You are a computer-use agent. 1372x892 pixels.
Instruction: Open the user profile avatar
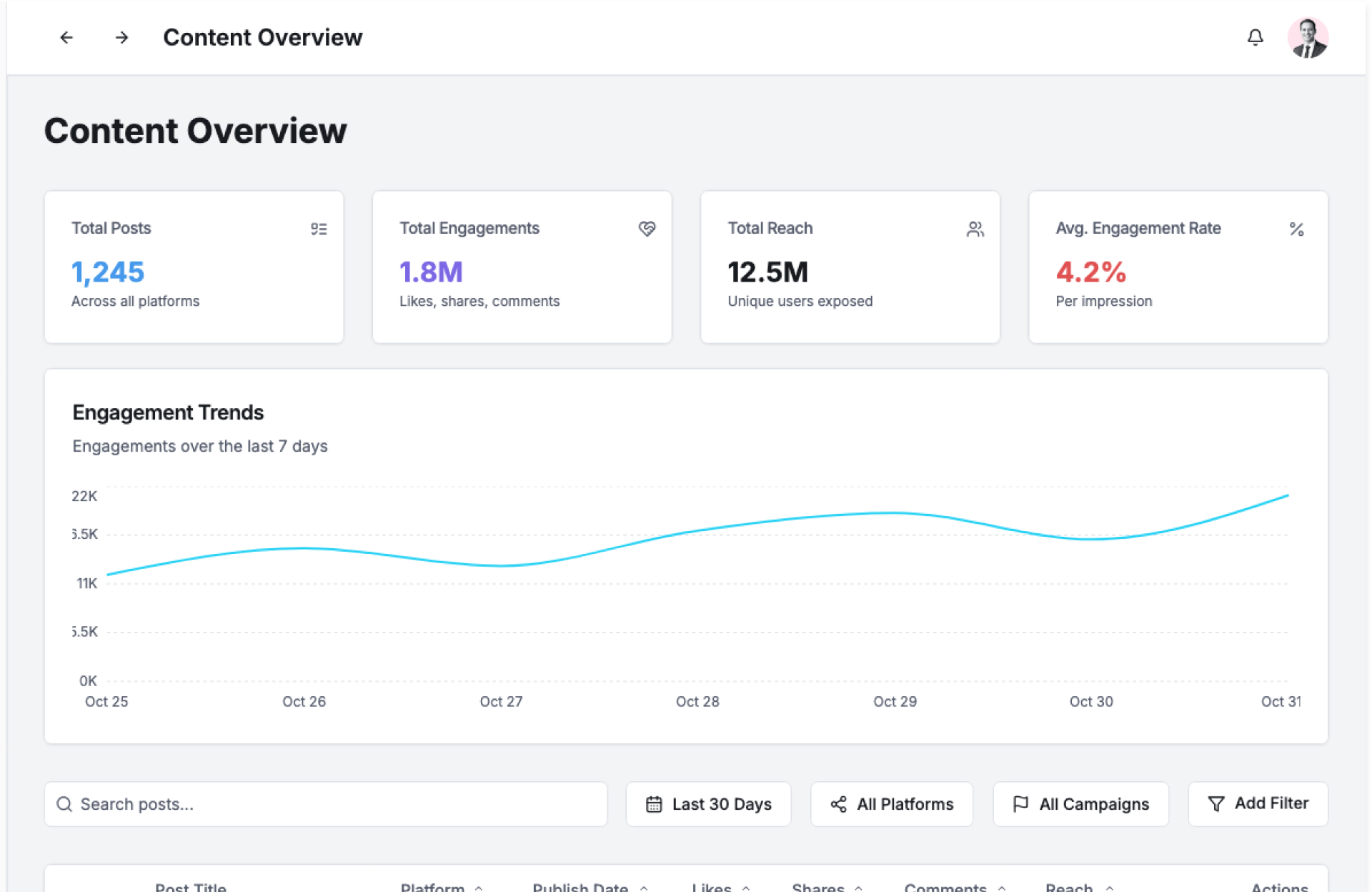pyautogui.click(x=1307, y=38)
